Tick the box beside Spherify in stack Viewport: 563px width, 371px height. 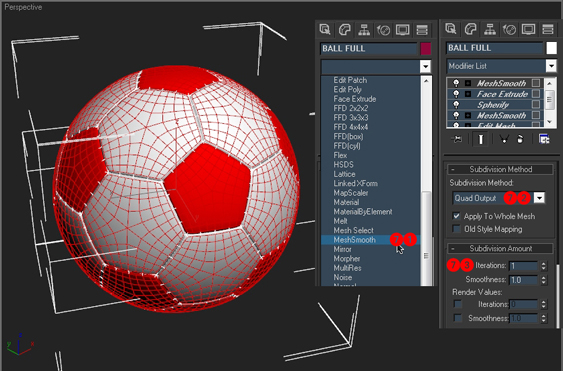tap(536, 105)
